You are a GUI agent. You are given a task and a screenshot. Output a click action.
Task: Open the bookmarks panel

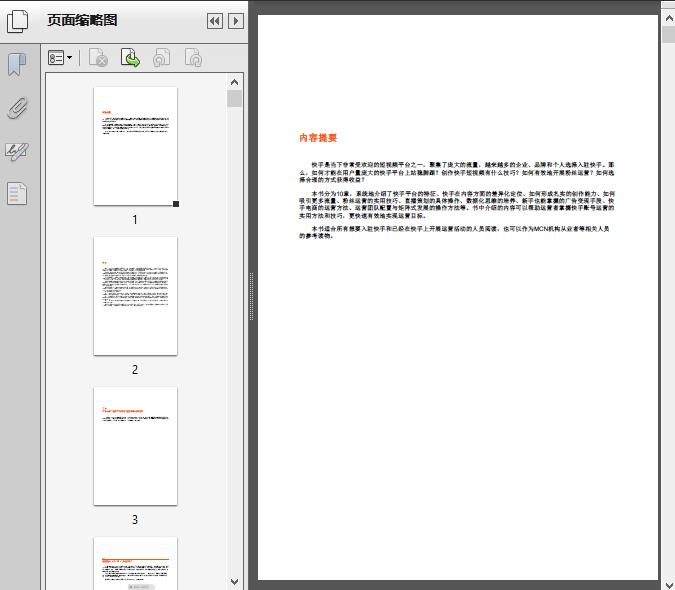[17, 65]
